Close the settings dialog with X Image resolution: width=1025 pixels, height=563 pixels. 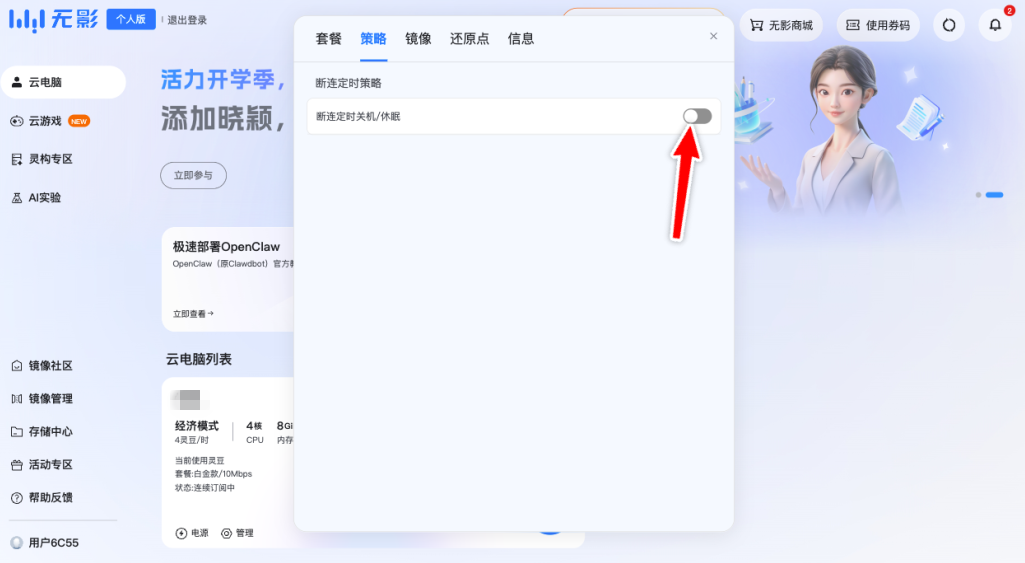coord(713,36)
